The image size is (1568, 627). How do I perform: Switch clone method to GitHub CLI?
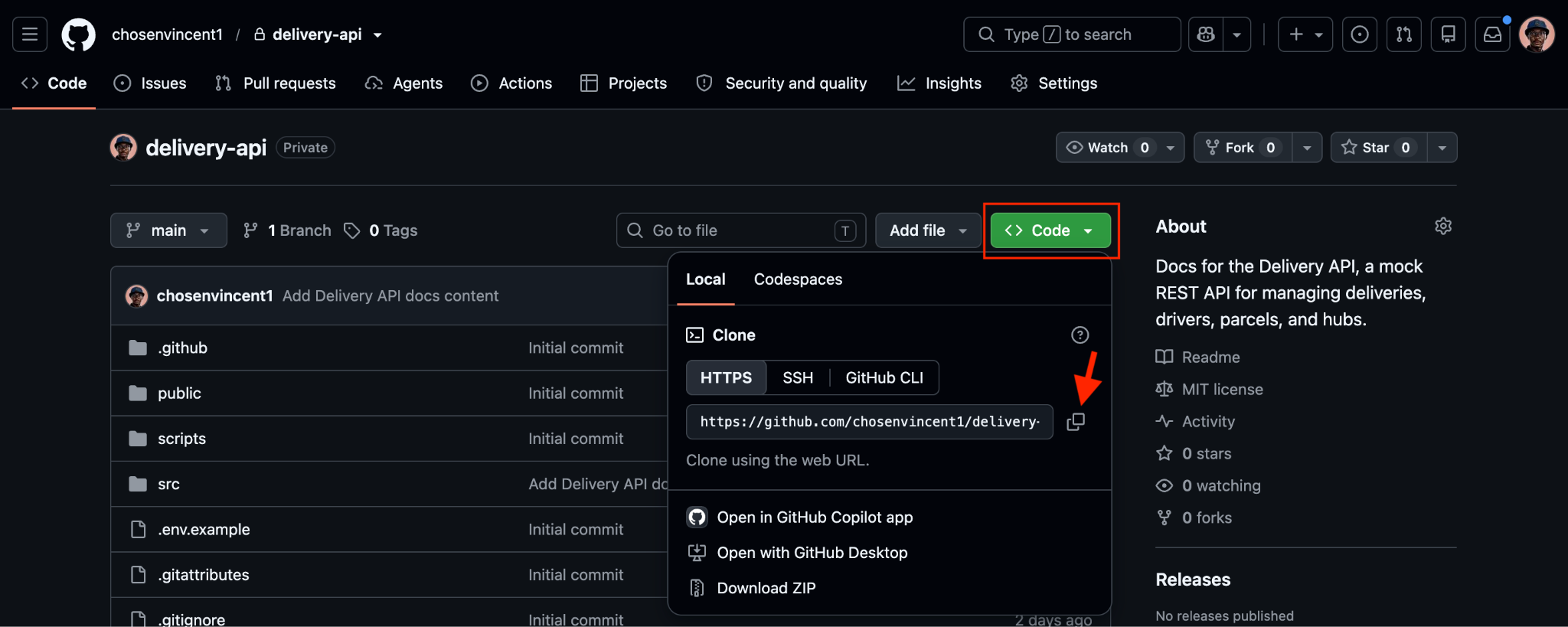click(884, 377)
